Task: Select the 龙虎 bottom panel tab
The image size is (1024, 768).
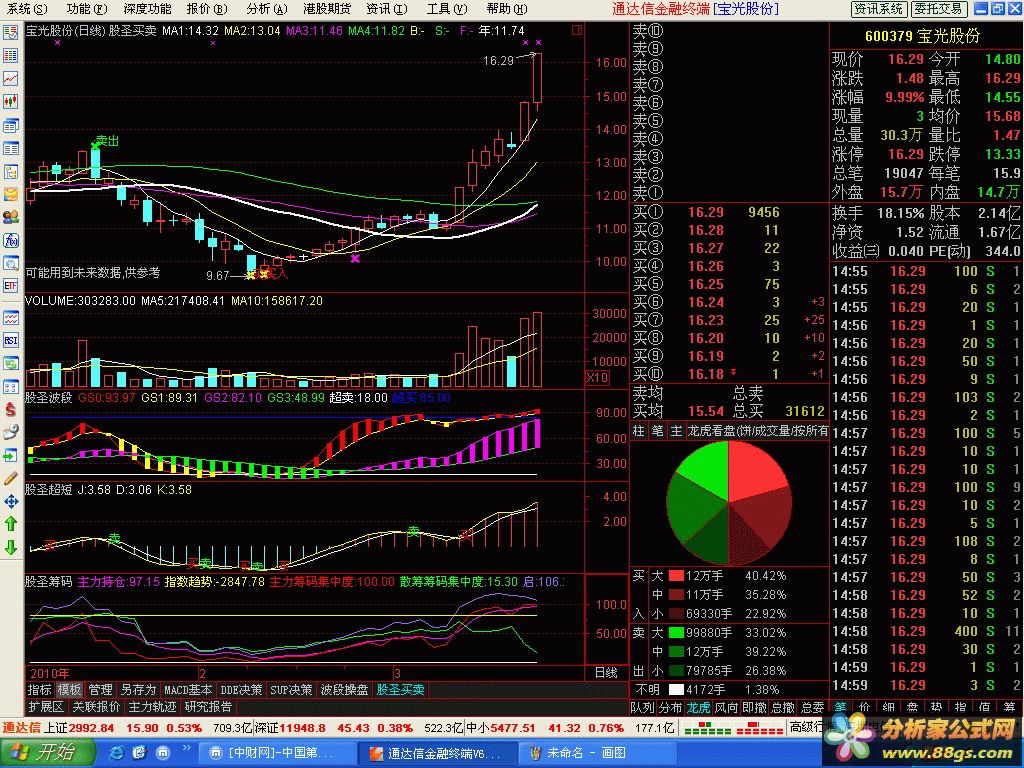Action: tap(698, 707)
